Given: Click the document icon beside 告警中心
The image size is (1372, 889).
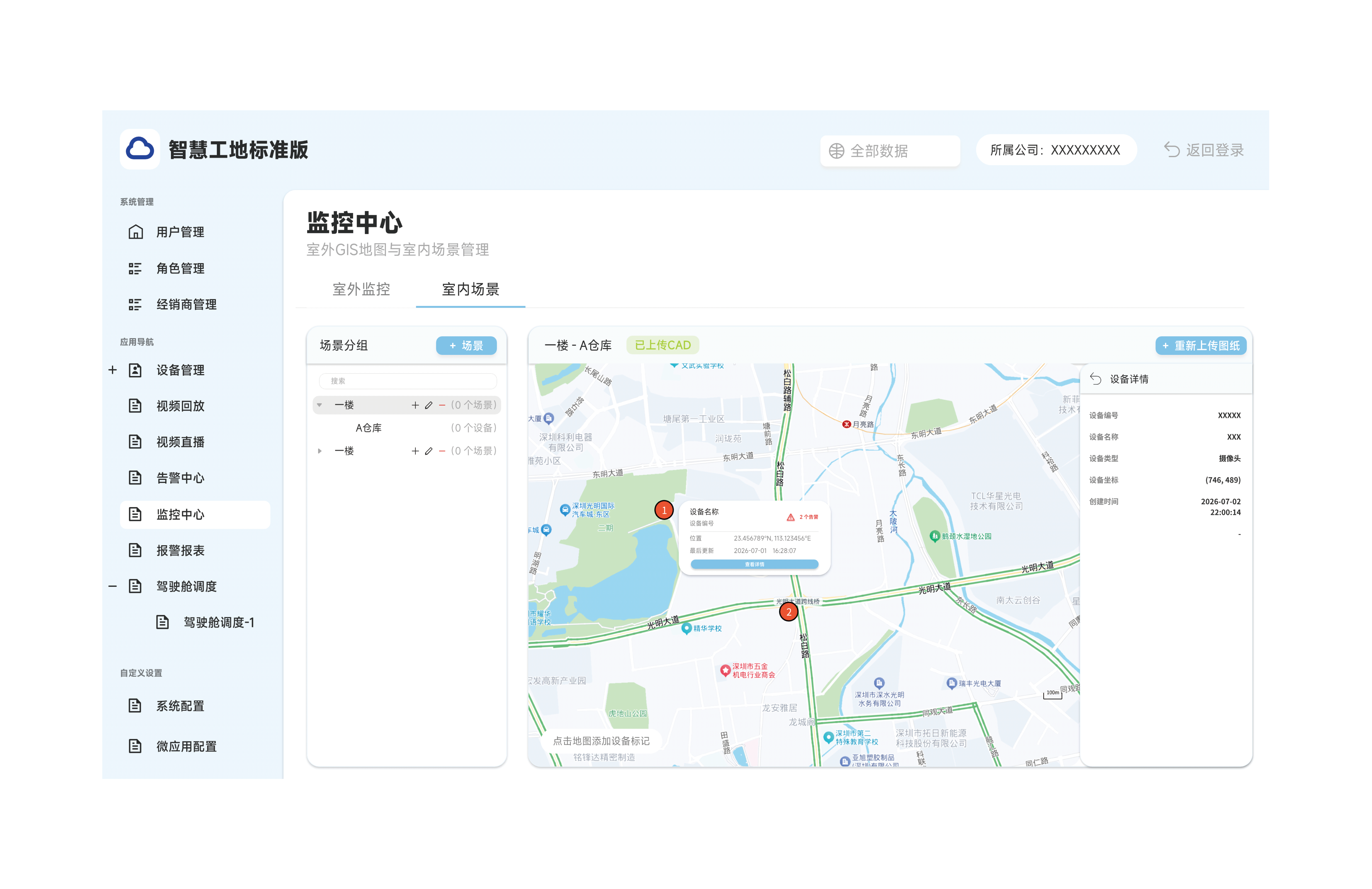Looking at the screenshot, I should 135,478.
